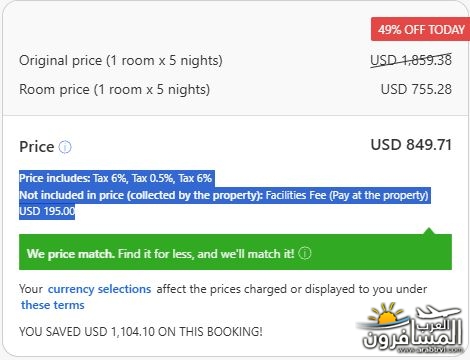Click the green We price match banner

click(x=235, y=252)
